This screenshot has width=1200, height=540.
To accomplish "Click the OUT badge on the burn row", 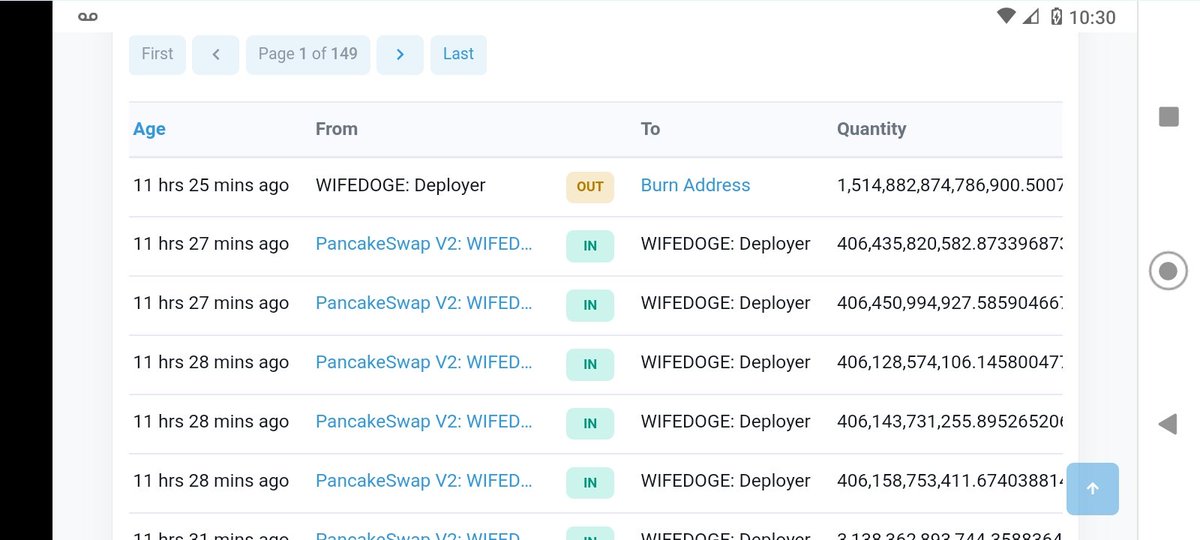I will (x=590, y=186).
